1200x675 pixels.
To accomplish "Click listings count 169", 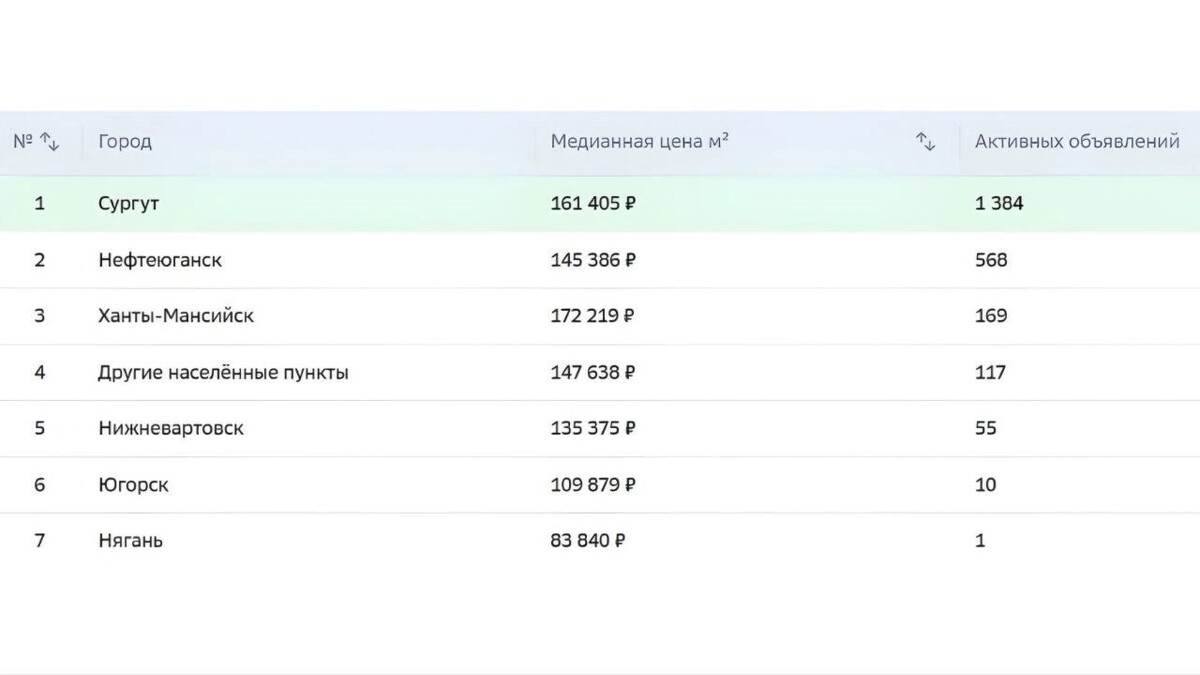I will click(x=991, y=316).
